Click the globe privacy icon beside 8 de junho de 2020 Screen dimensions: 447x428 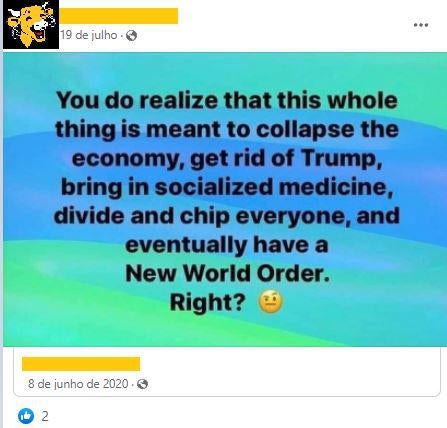[x=143, y=384]
